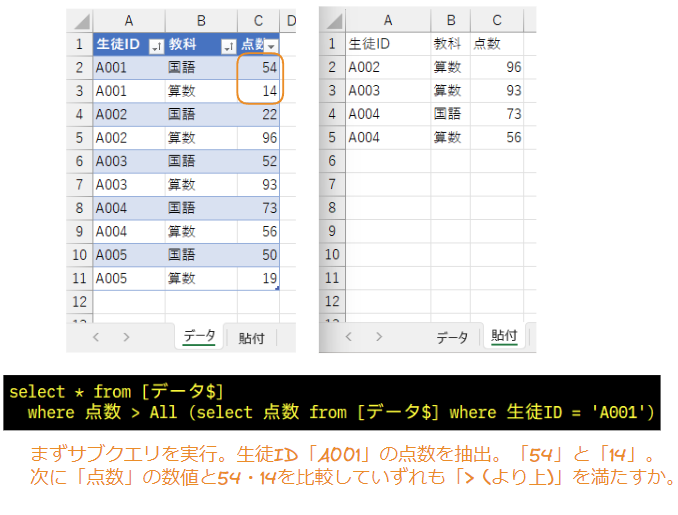Viewport: 678px width, 515px height.
Task: Click cell with 22 in left sheet
Action: pos(258,114)
